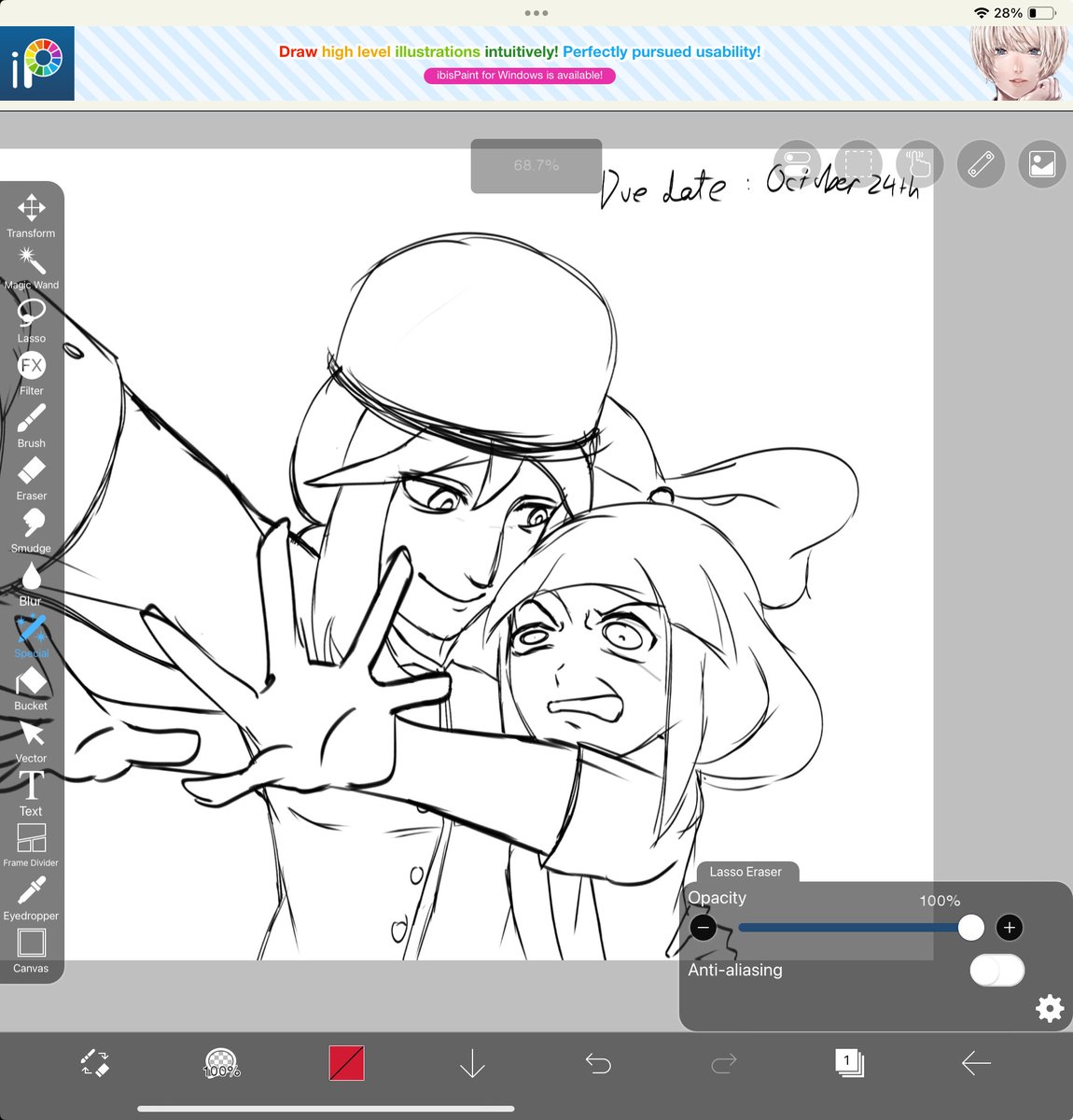
Task: Tap the three dots multitasking menu
Action: pyautogui.click(x=536, y=13)
